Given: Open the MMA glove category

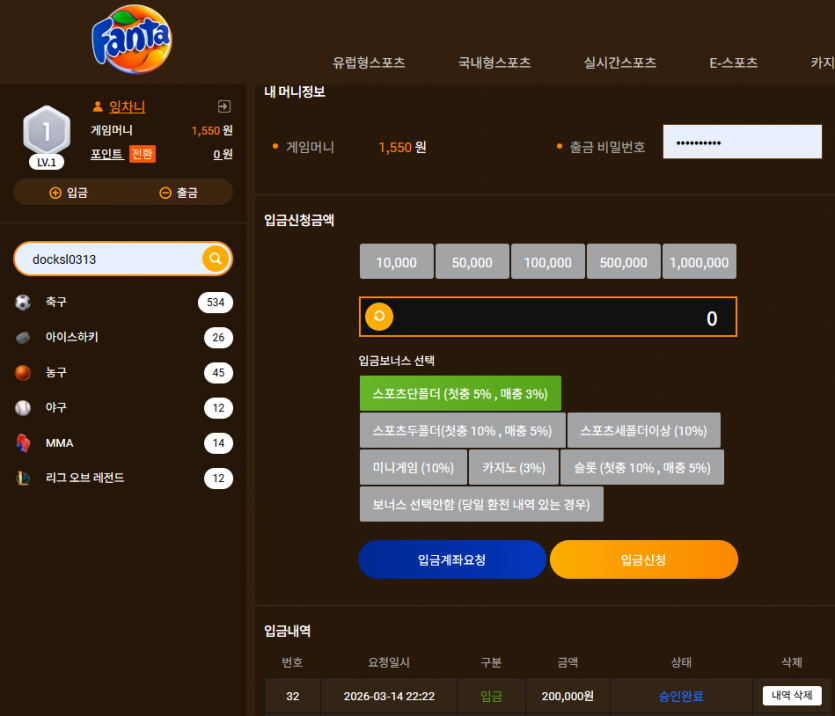Looking at the screenshot, I should pyautogui.click(x=123, y=443).
